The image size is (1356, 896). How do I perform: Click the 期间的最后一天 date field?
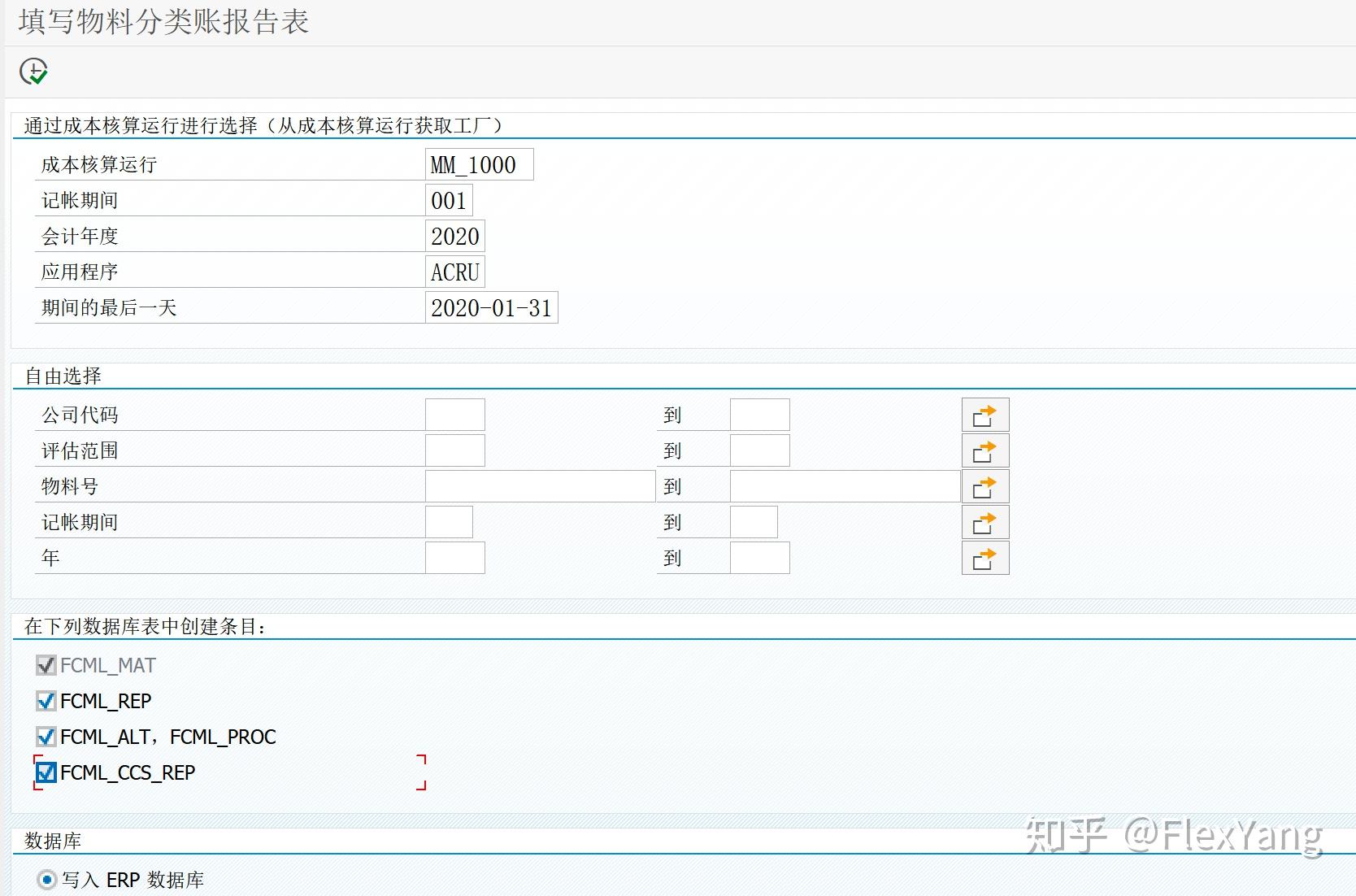[490, 307]
